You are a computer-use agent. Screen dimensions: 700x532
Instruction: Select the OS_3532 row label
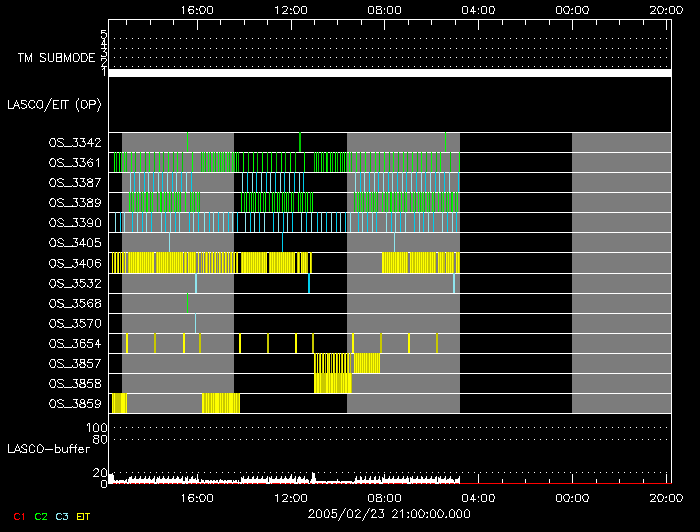(75, 284)
